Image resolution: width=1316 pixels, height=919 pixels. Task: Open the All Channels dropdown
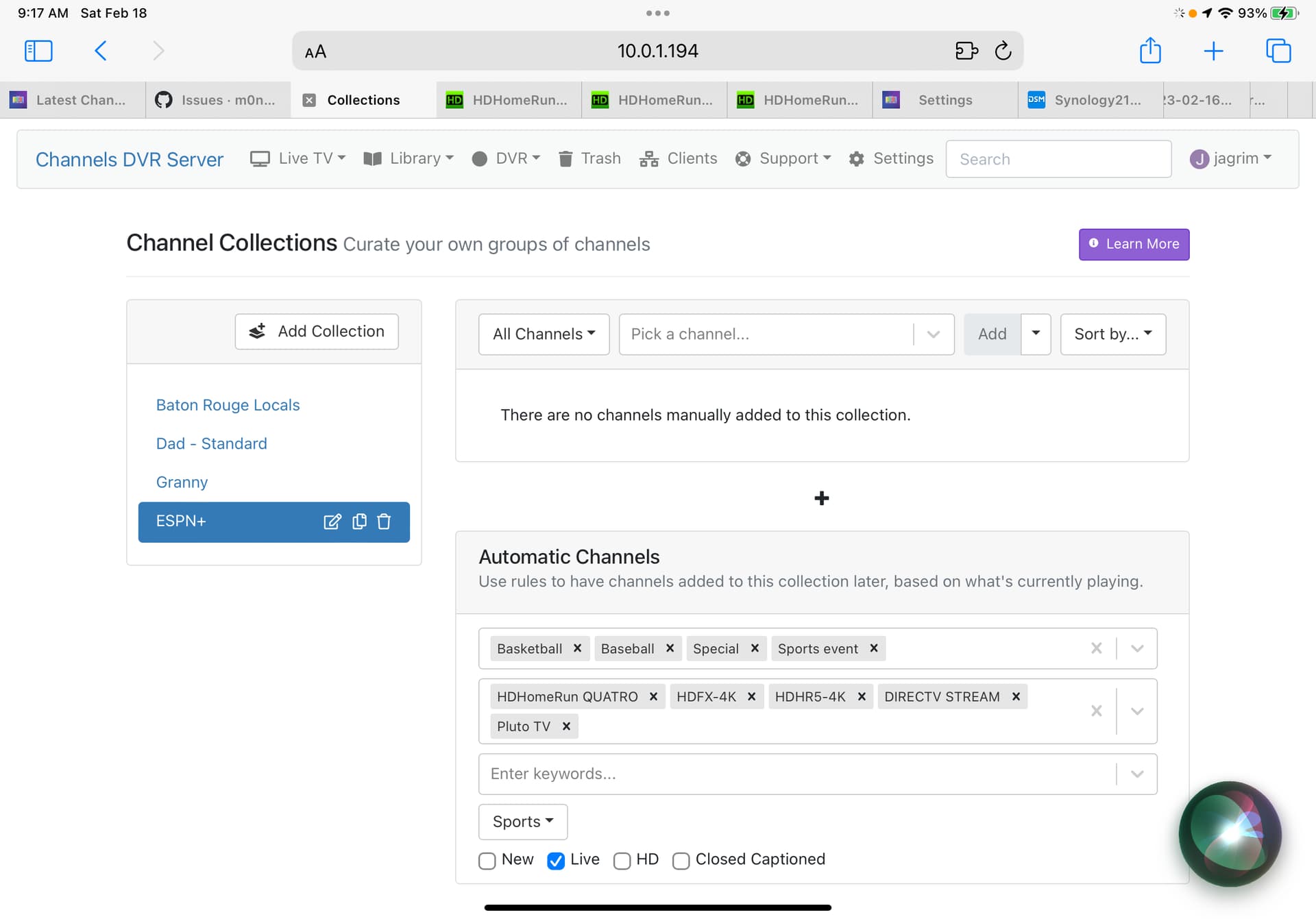pyautogui.click(x=544, y=334)
